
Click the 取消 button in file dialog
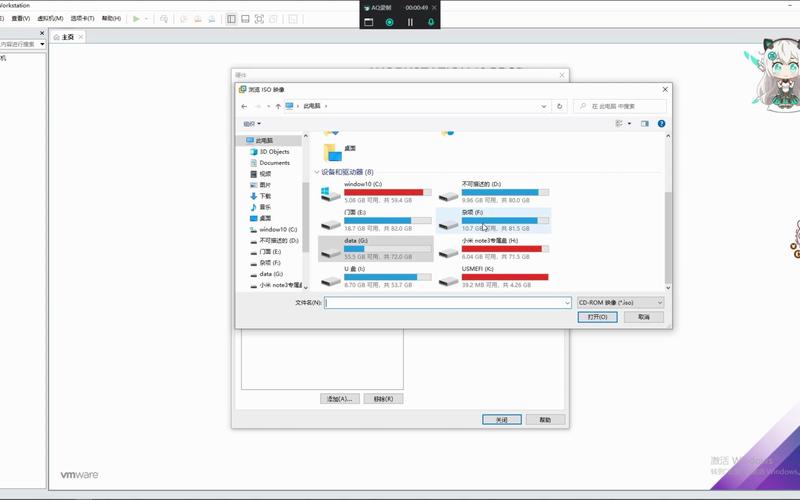coord(643,317)
